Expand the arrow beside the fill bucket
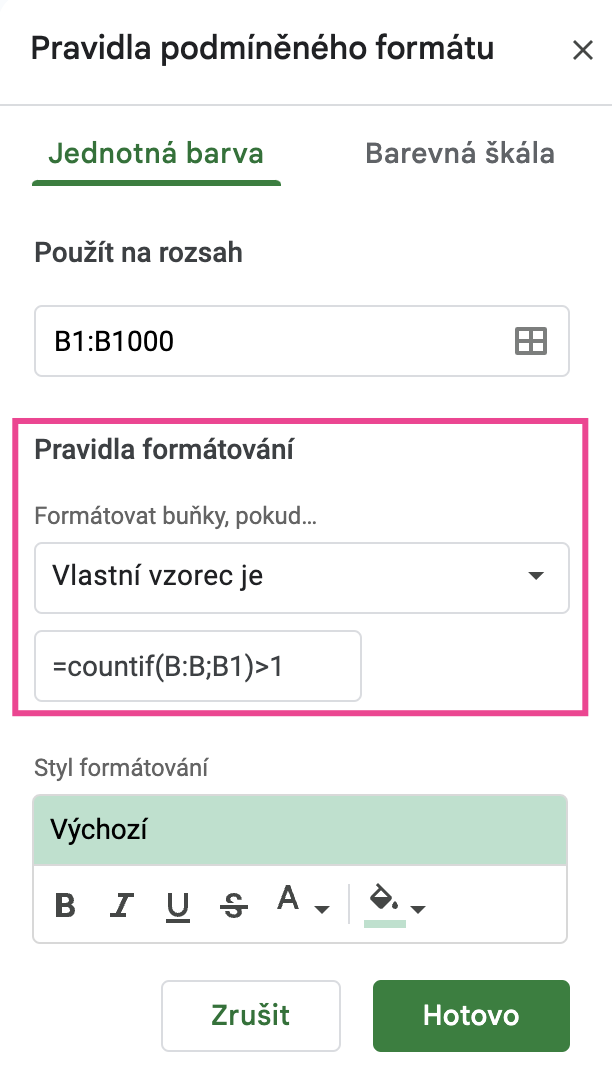Viewport: 612px width, 1086px height. coord(417,909)
